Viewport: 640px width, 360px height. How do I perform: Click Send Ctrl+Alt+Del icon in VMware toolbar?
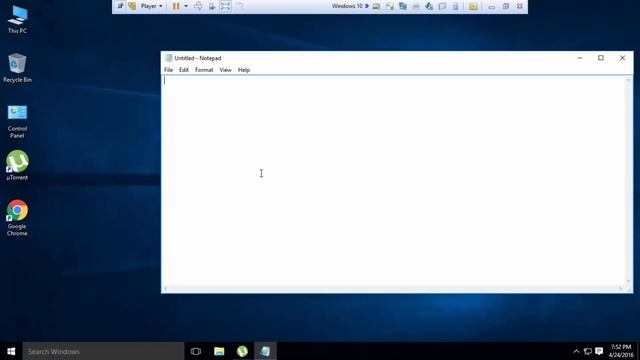[x=198, y=6]
